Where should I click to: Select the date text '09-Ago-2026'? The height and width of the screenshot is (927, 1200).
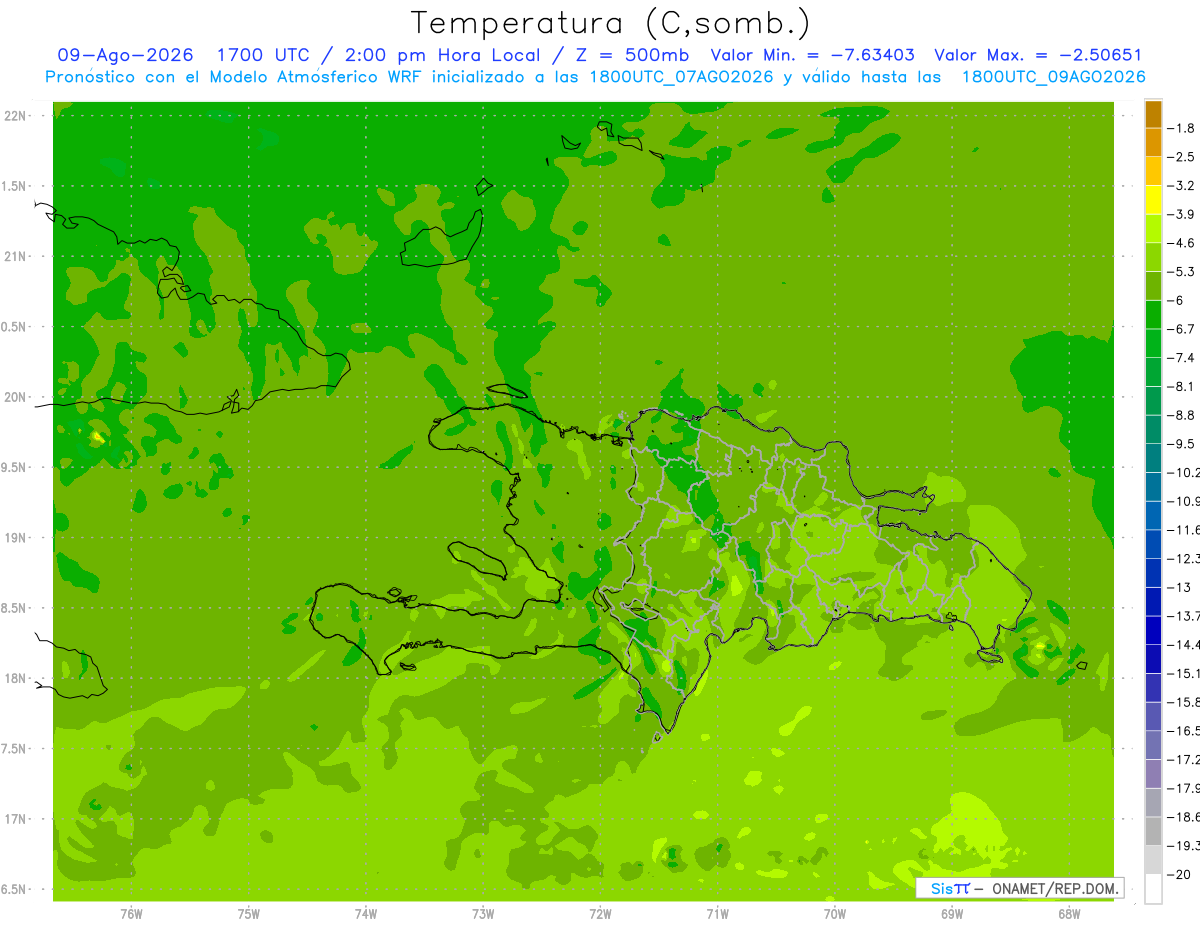125,55
